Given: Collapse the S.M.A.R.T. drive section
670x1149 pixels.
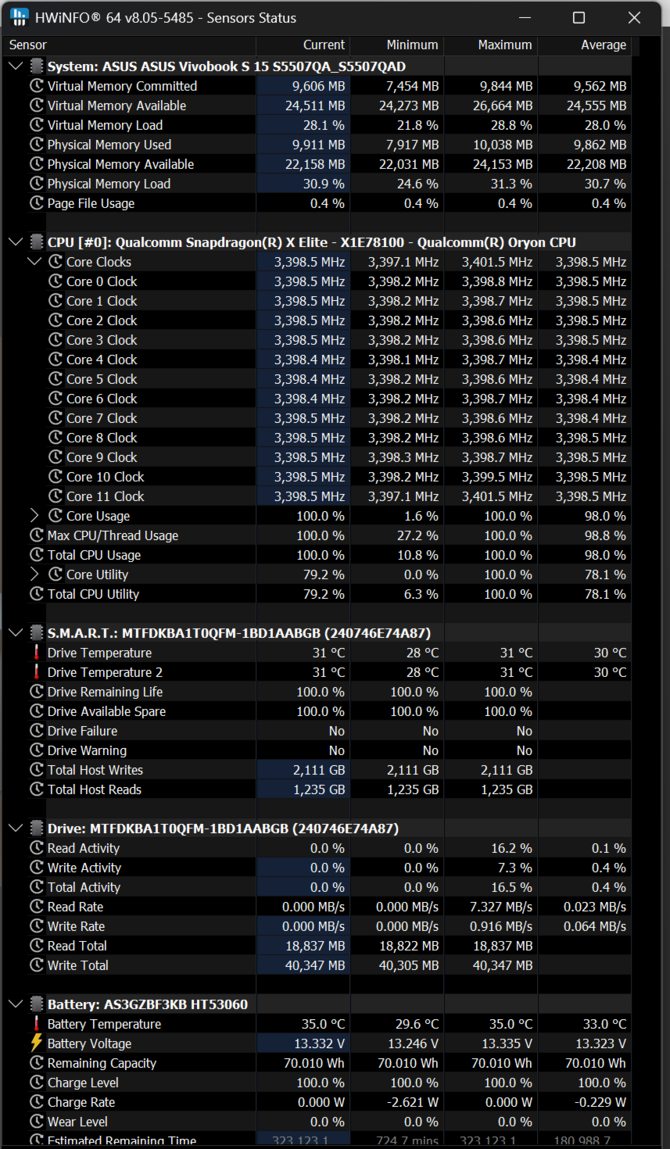Looking at the screenshot, I should click(x=16, y=633).
